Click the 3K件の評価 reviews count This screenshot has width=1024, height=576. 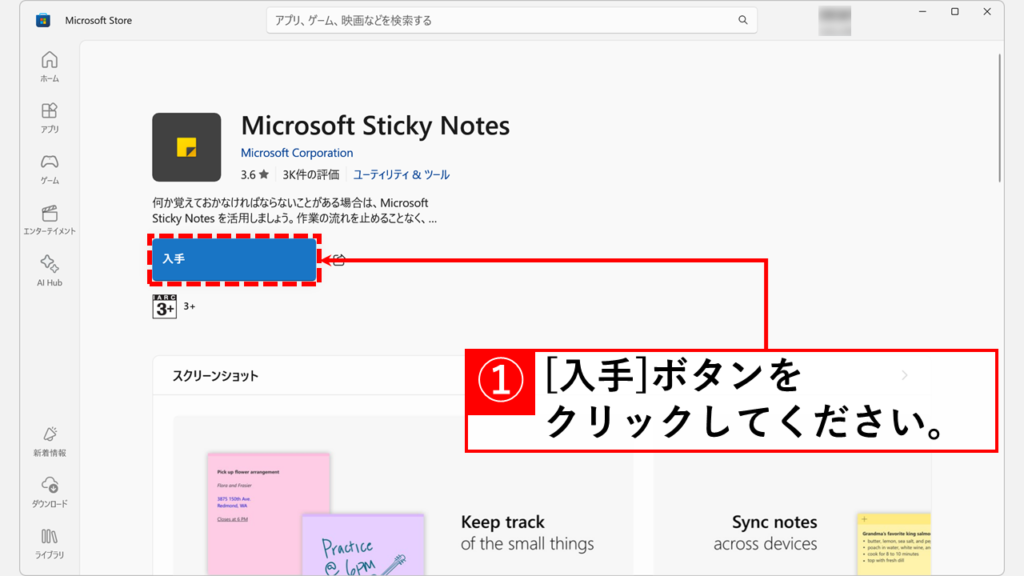311,174
